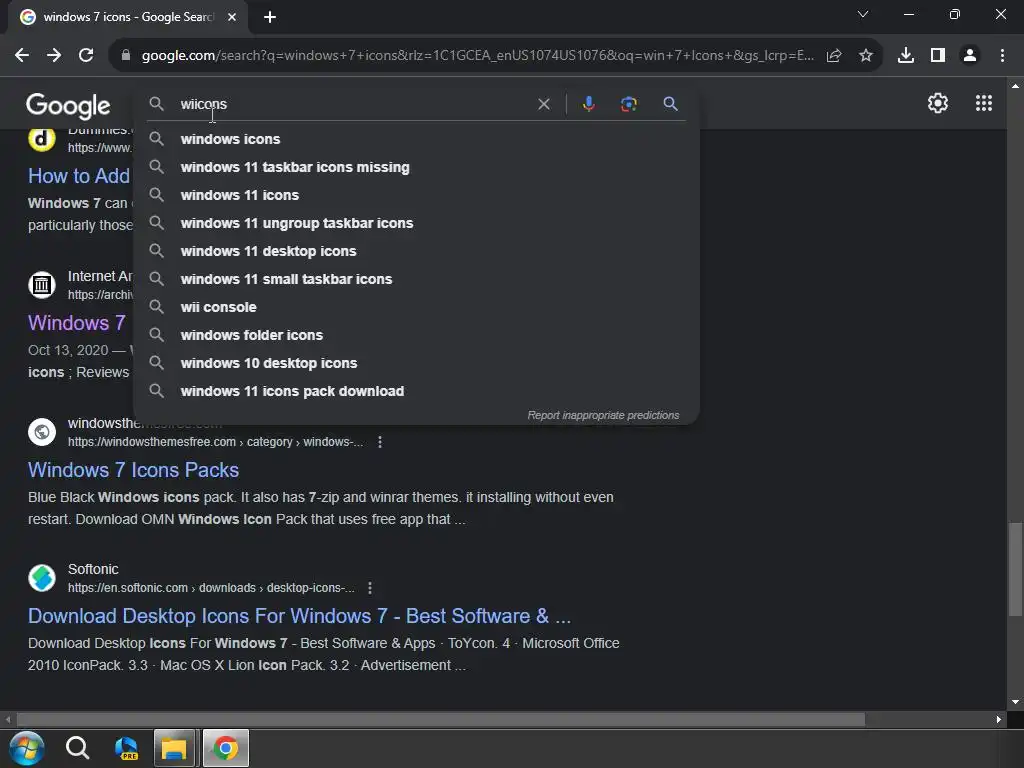The width and height of the screenshot is (1024, 768).
Task: Click the site lock icon in address bar
Action: (x=126, y=56)
